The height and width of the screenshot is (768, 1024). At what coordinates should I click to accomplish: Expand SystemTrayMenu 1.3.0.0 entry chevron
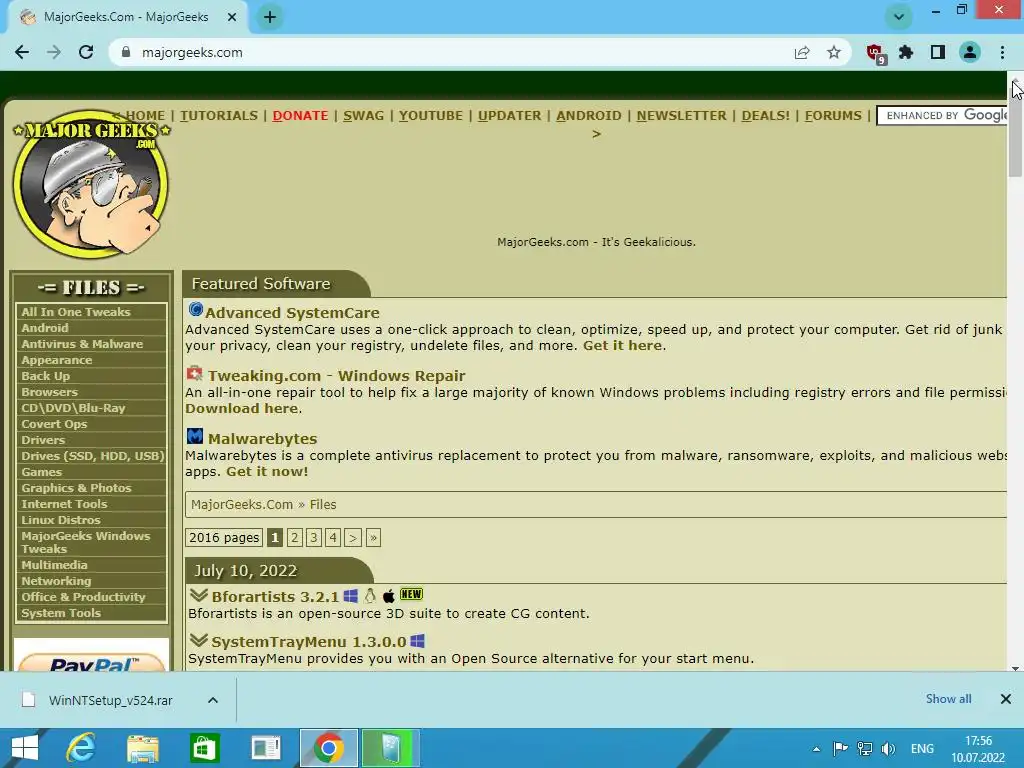coord(199,641)
